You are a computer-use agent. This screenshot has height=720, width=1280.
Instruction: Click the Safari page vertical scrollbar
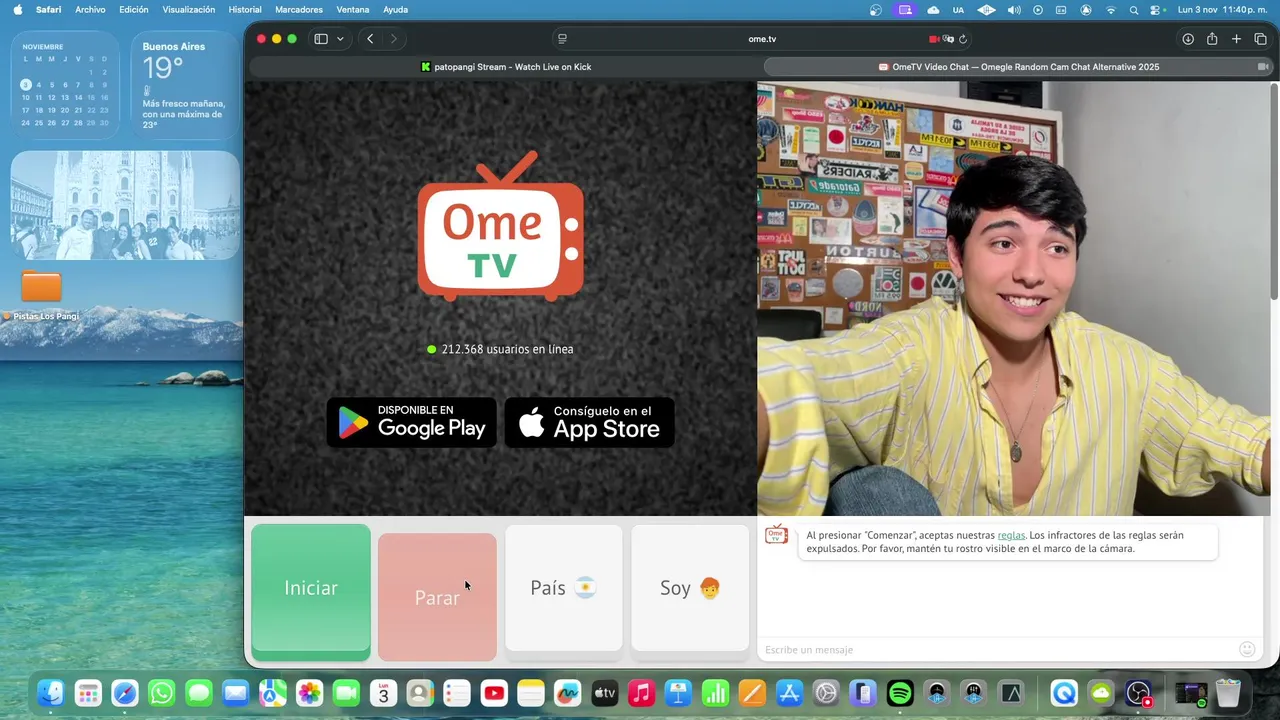click(1274, 190)
